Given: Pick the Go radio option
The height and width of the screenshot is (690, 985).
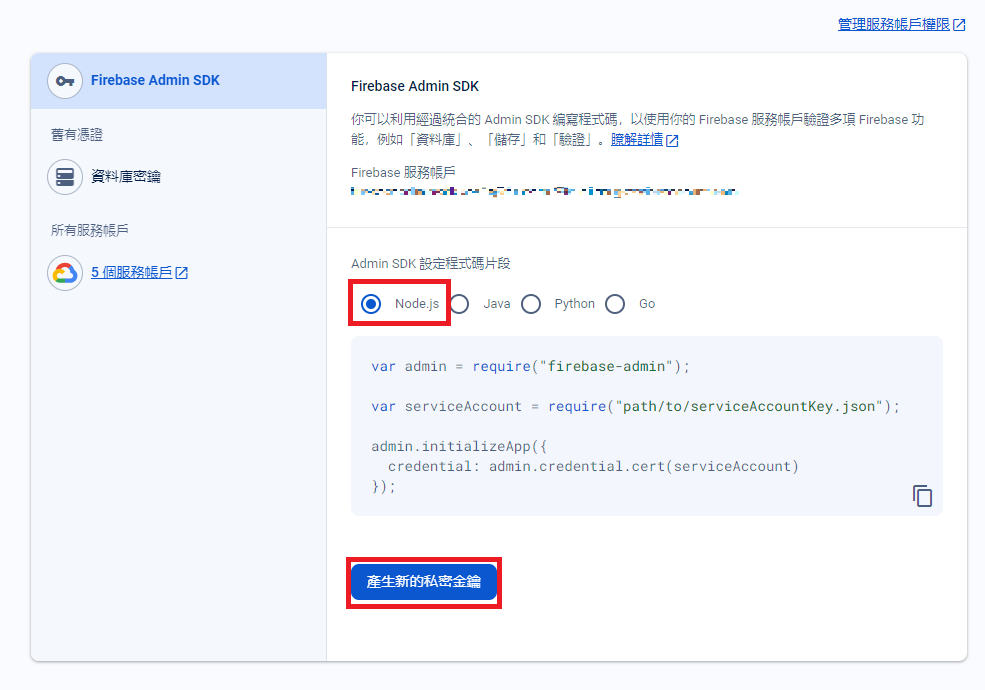Looking at the screenshot, I should [x=615, y=304].
